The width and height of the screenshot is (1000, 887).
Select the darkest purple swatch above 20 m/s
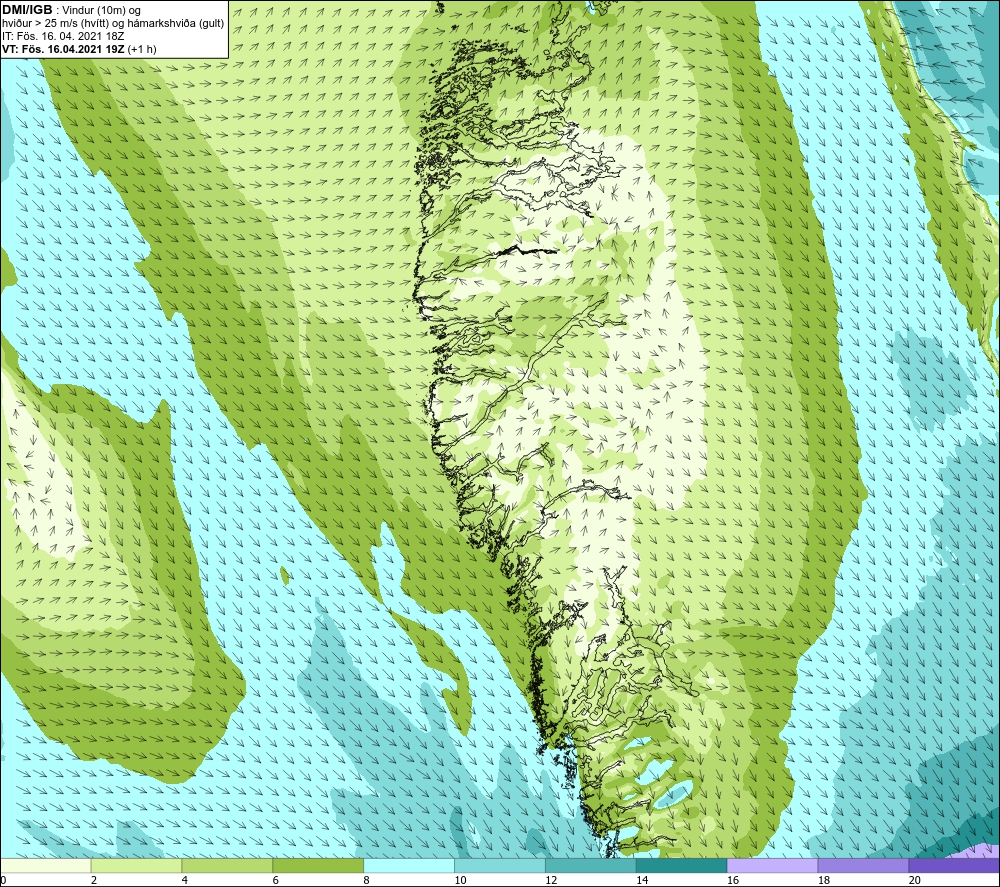(x=954, y=865)
